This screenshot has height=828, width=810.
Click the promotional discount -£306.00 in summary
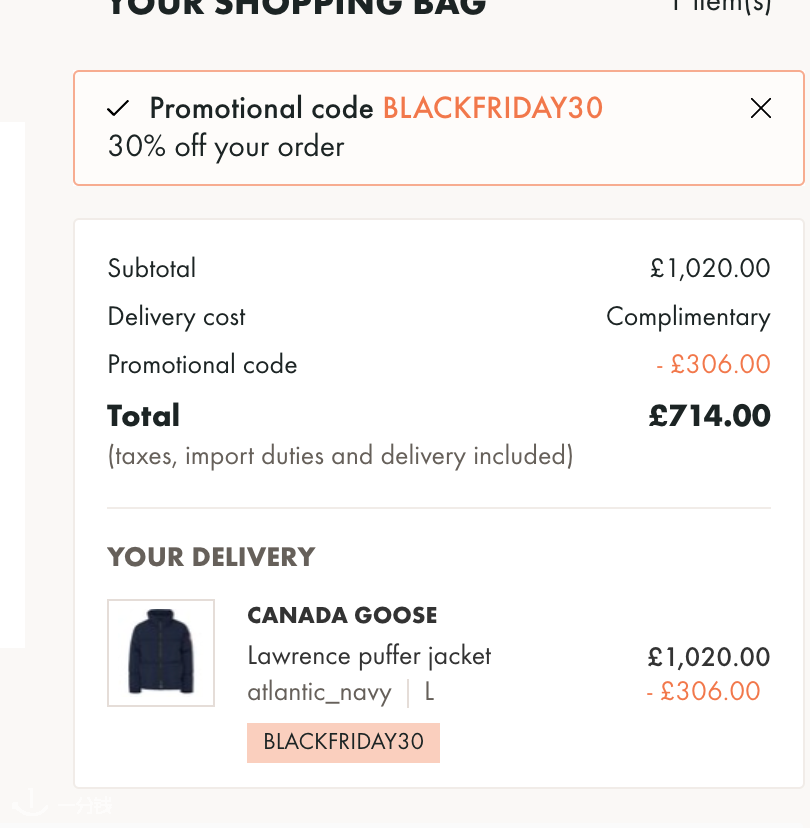pos(713,364)
